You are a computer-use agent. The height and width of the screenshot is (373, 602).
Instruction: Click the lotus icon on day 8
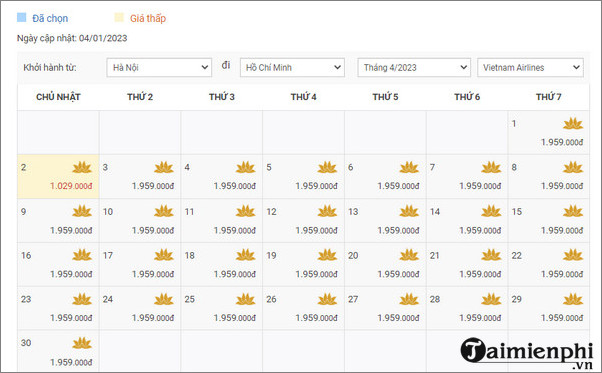573,167
